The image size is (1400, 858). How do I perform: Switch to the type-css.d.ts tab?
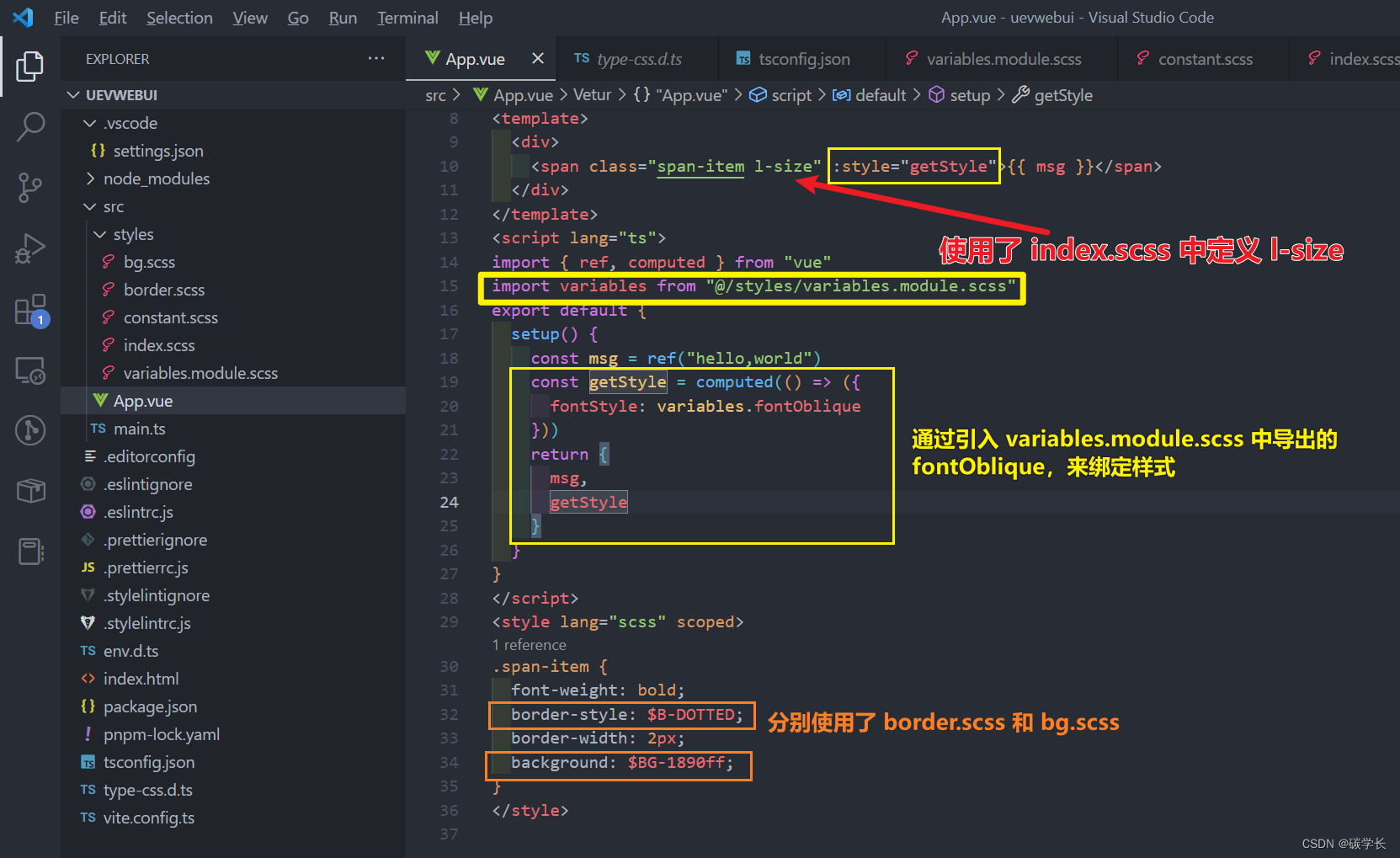pos(638,59)
